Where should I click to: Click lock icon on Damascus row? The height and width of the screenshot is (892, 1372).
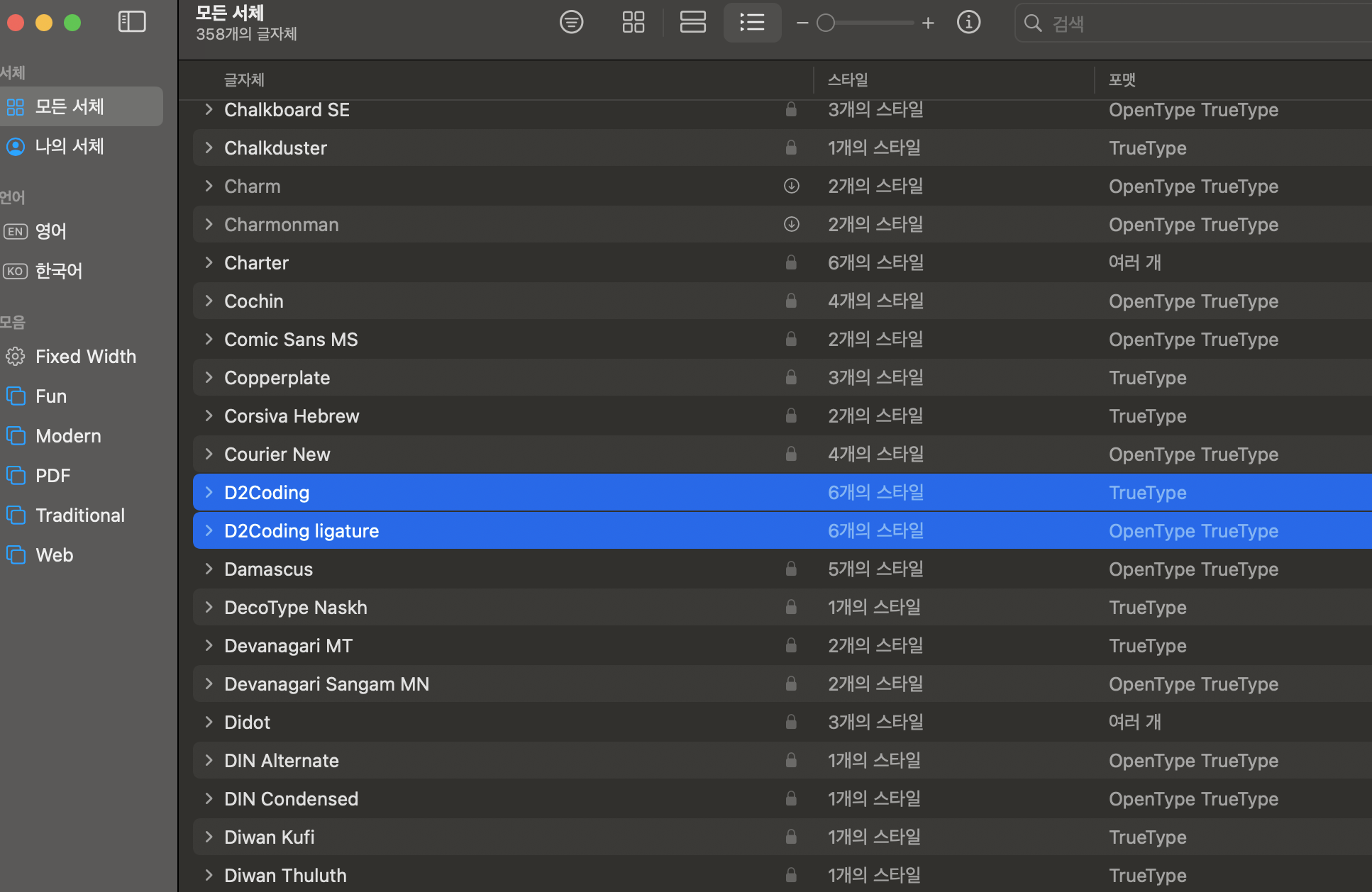[791, 569]
